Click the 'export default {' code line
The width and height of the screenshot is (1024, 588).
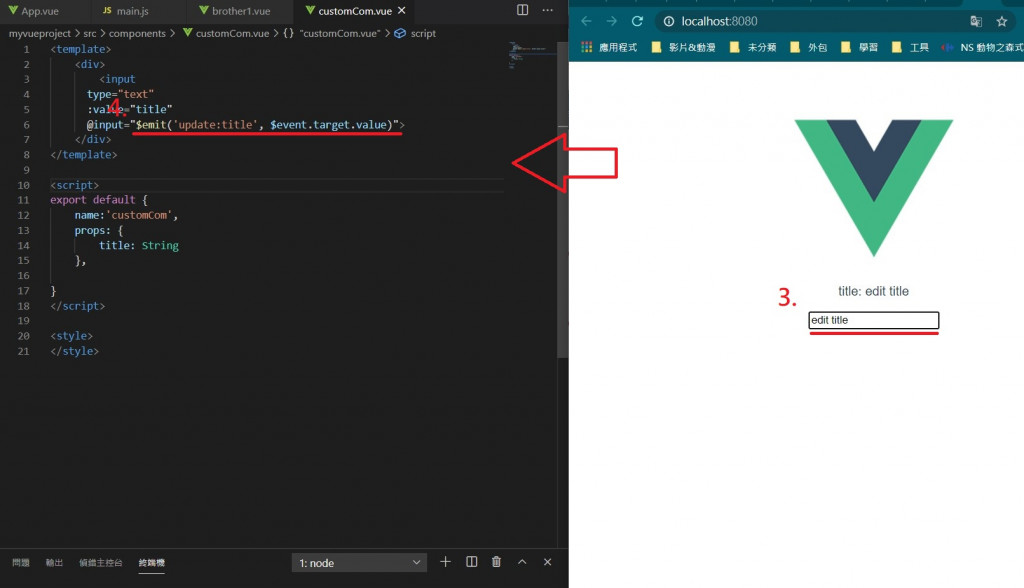pyautogui.click(x=99, y=200)
